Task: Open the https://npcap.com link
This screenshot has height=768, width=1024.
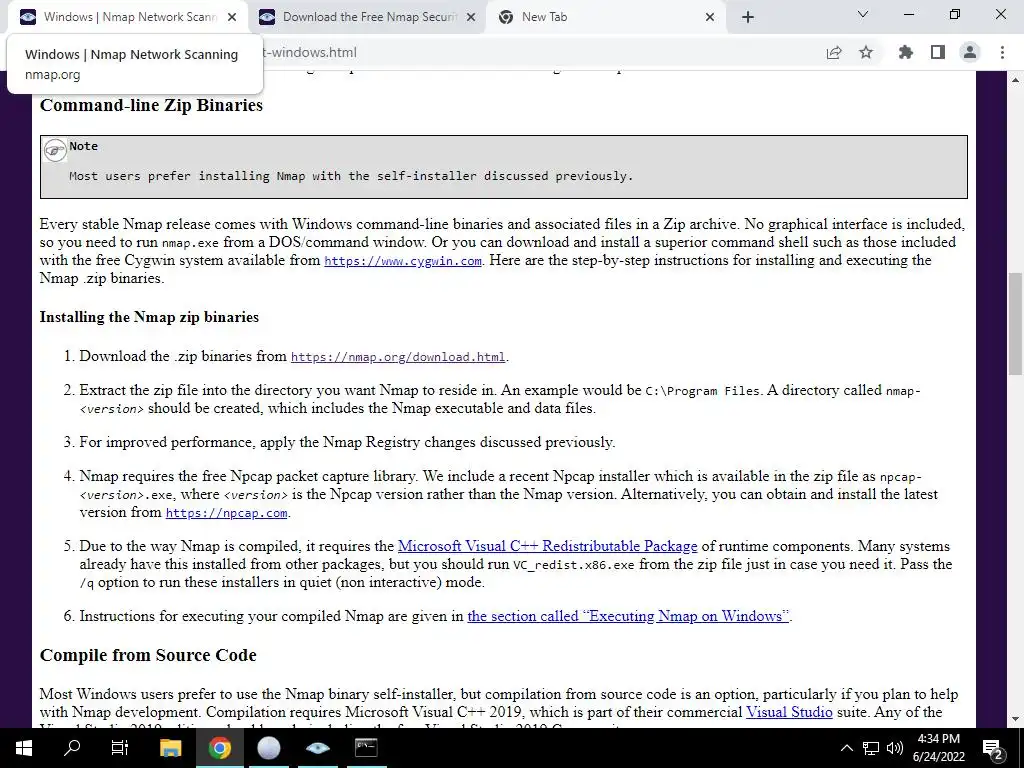Action: [x=227, y=513]
